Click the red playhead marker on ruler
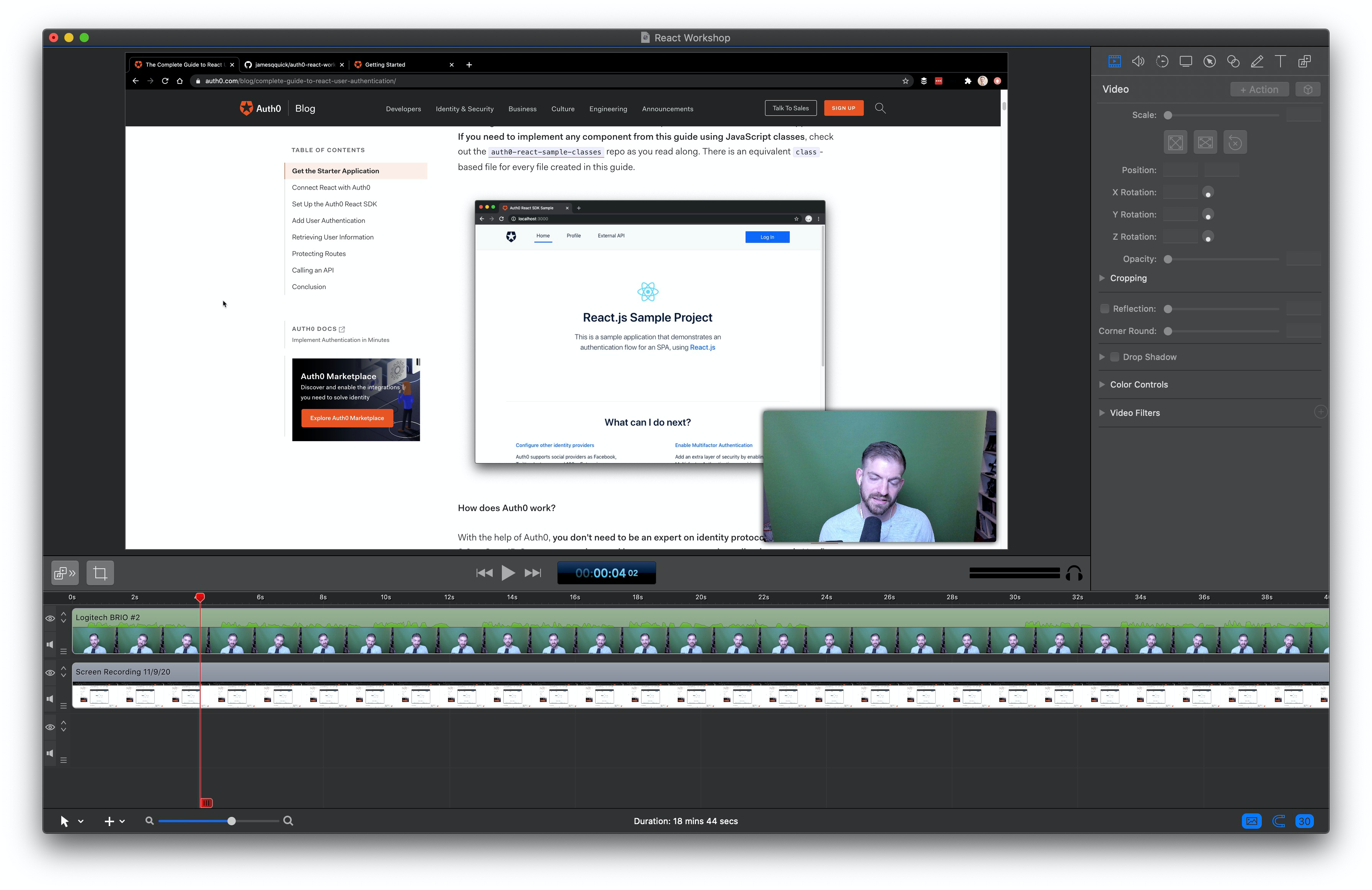The width and height of the screenshot is (1372, 890). coord(200,597)
